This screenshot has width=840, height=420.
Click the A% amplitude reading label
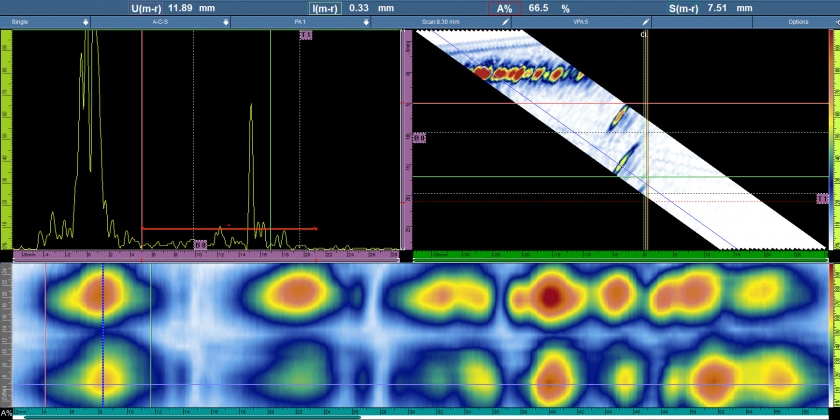tap(505, 7)
